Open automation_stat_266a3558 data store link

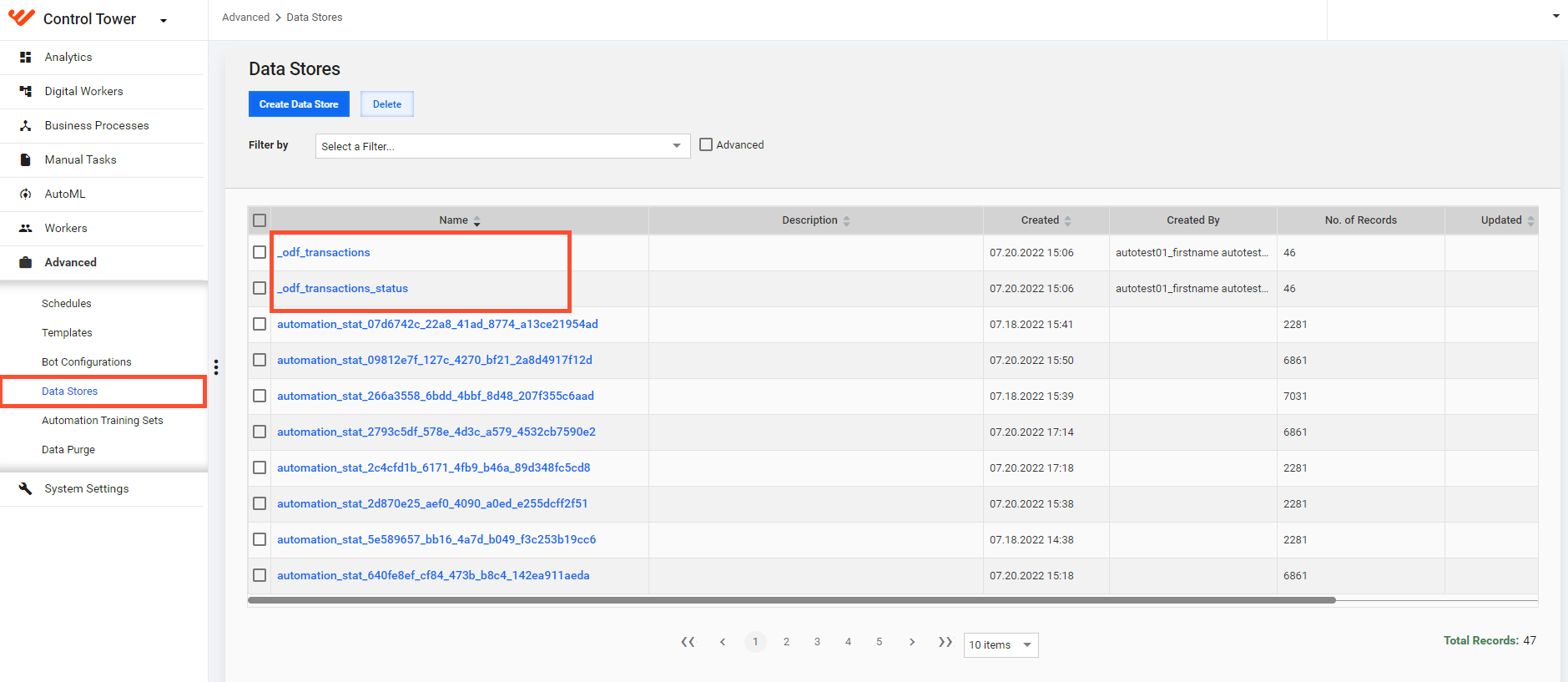pos(436,396)
